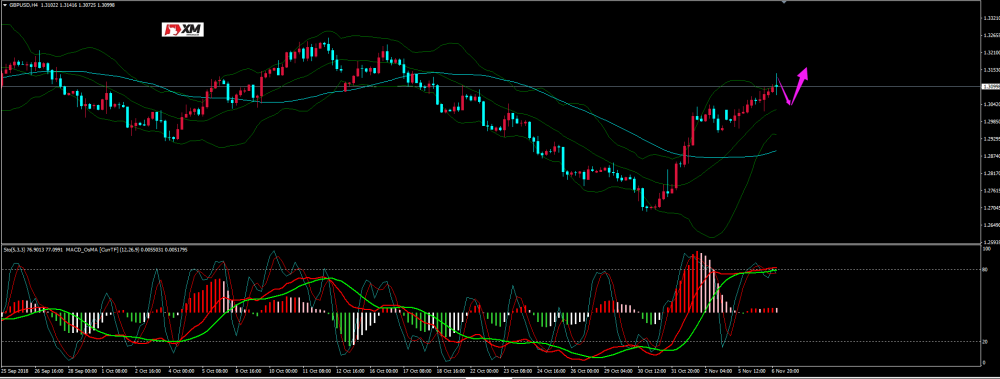Image resolution: width=1000 pixels, height=379 pixels.
Task: Click the 26 Oct 00:00 time label
Action: [585, 371]
